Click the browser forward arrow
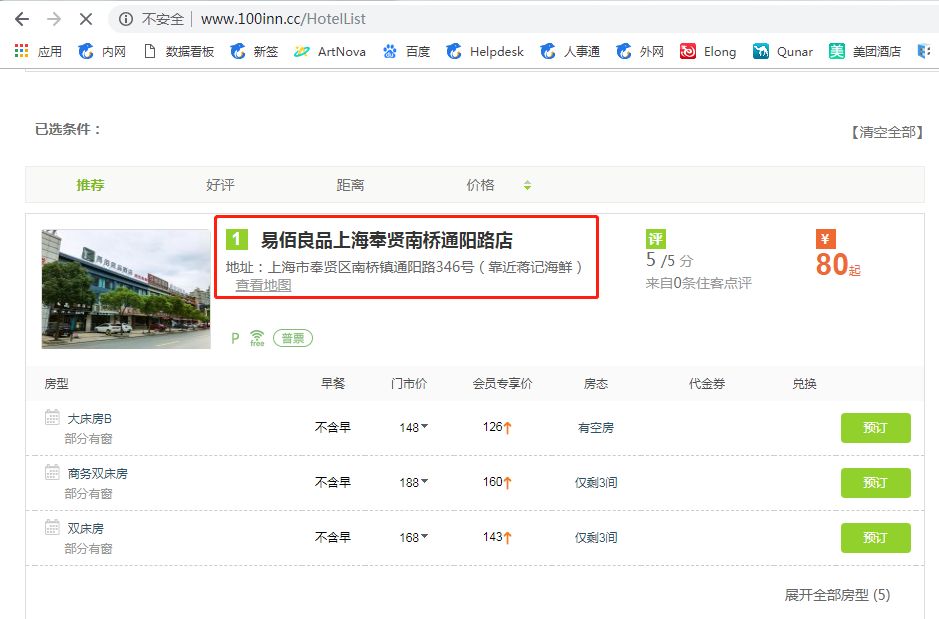 tap(54, 19)
